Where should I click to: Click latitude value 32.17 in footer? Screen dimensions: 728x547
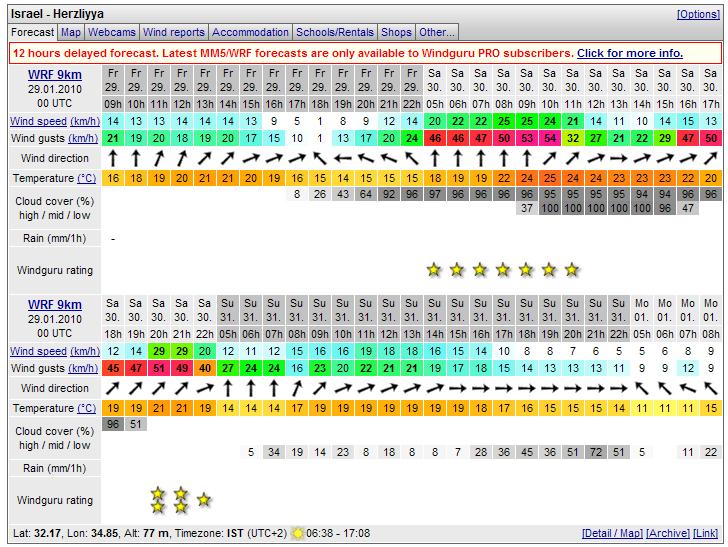(x=47, y=533)
